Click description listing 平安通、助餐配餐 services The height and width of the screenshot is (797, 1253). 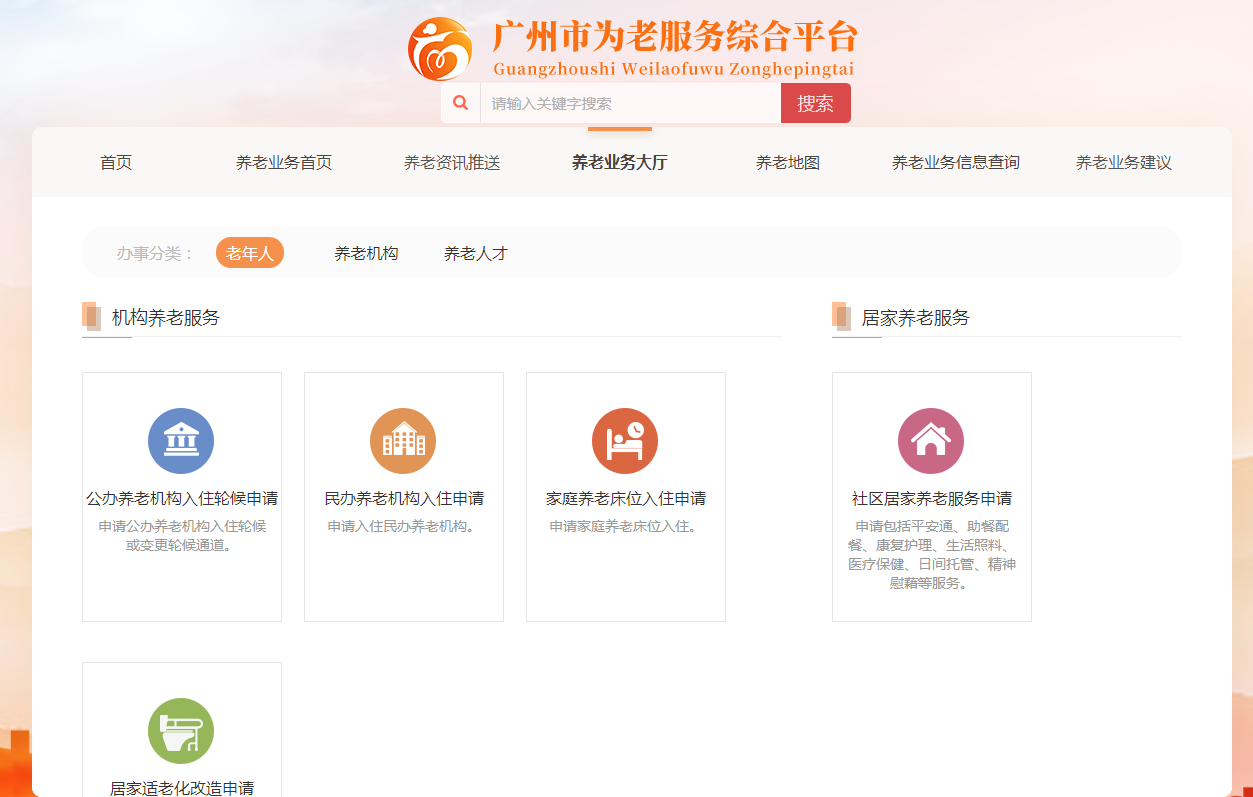tap(932, 554)
